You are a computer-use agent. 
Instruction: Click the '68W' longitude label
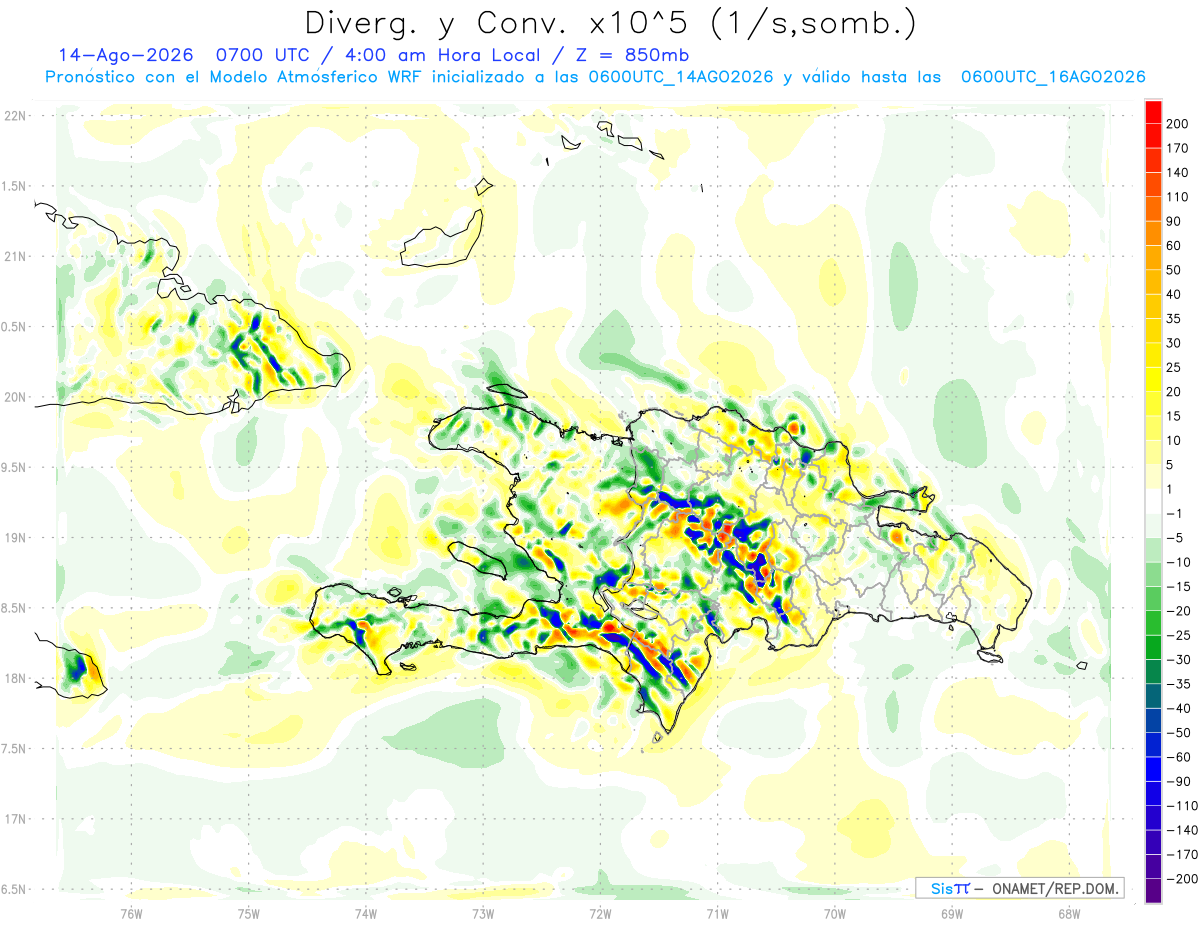(x=1069, y=913)
